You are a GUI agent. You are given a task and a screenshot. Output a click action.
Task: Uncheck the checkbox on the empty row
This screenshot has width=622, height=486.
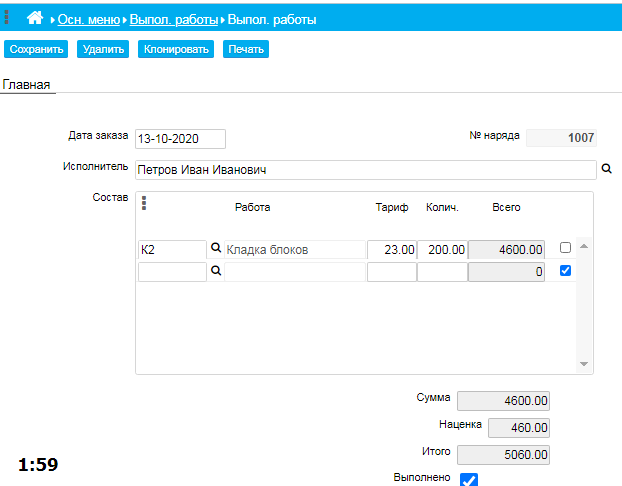[x=566, y=270]
